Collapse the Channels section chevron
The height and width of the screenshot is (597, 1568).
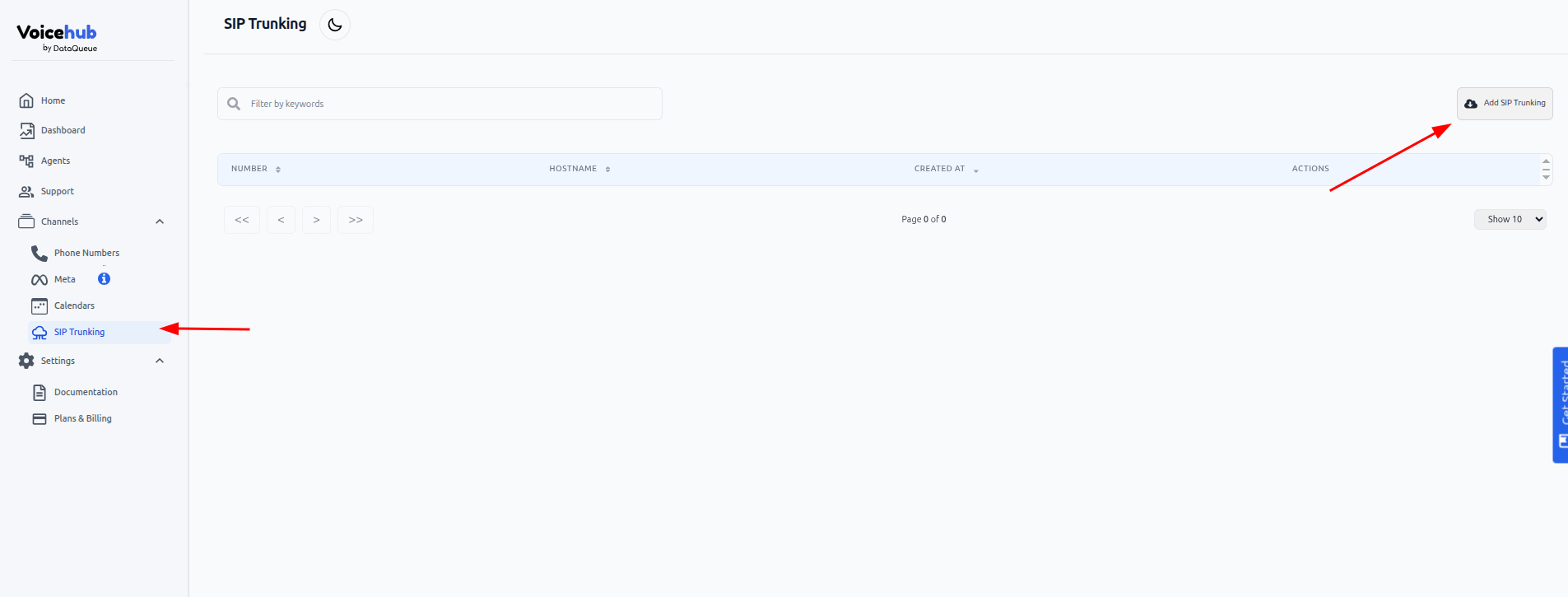click(x=160, y=222)
